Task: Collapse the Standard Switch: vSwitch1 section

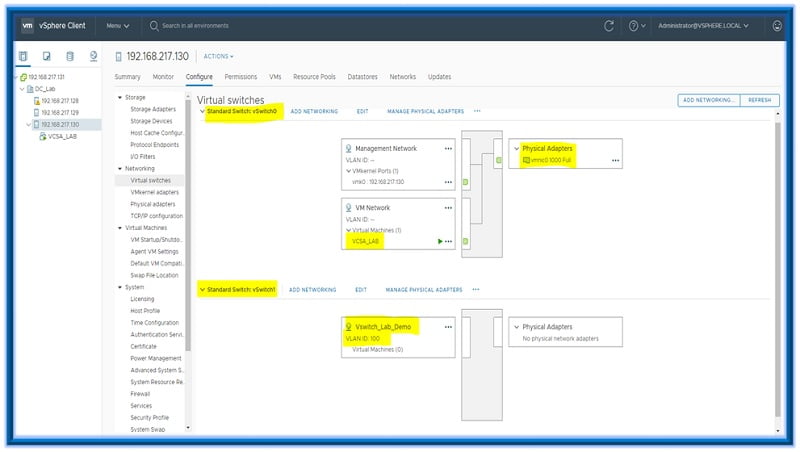Action: pos(203,290)
